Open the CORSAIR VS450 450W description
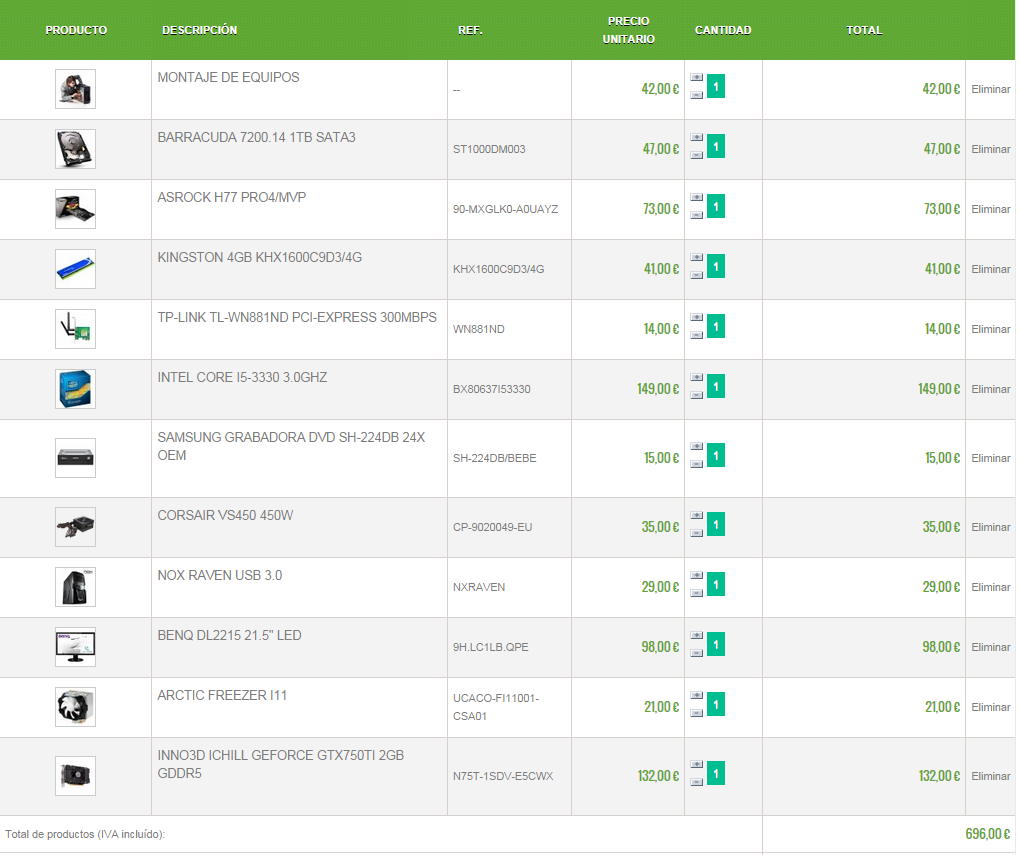The height and width of the screenshot is (855, 1020). click(x=225, y=515)
